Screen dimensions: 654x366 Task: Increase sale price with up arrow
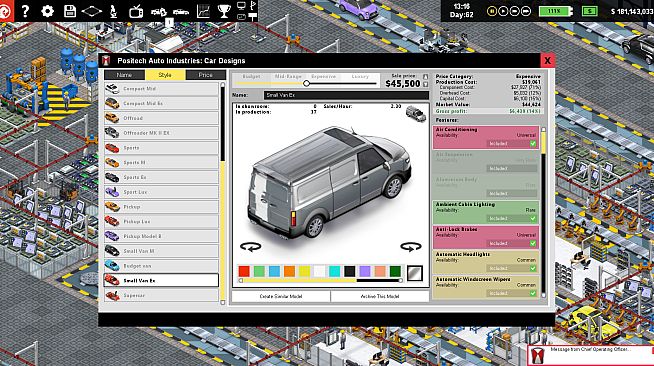[x=425, y=77]
